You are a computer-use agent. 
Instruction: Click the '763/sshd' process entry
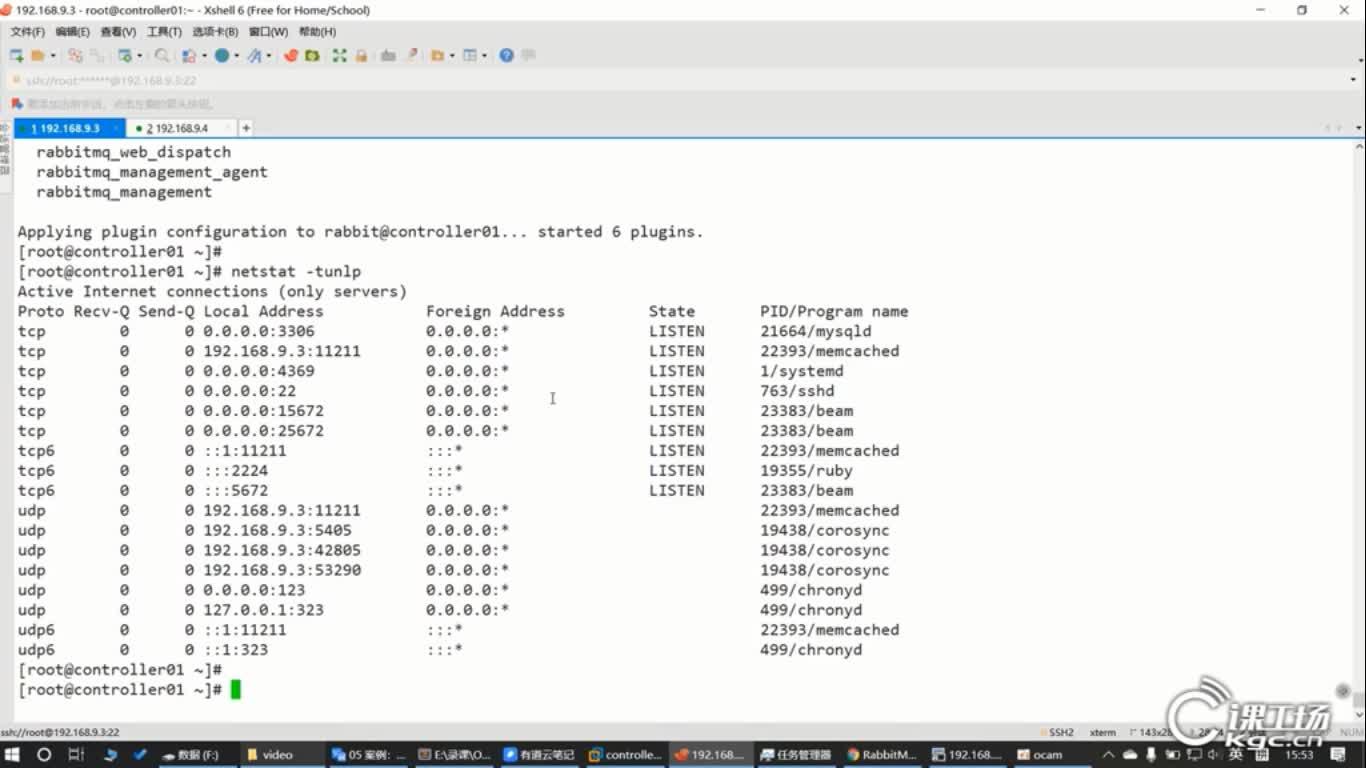pos(797,391)
